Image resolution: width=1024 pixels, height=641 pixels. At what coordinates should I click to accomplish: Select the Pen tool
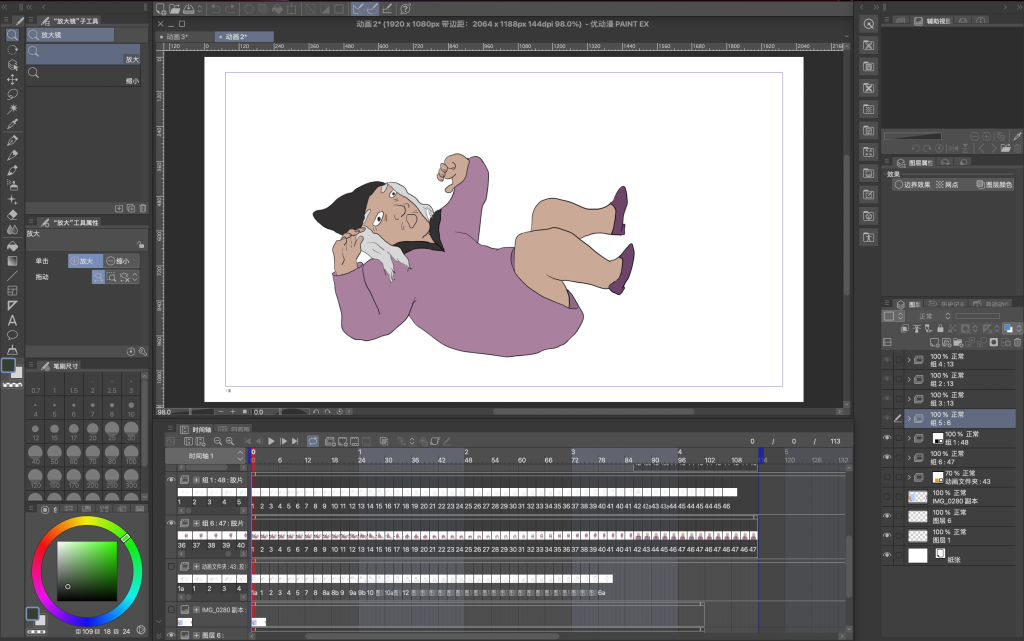pyautogui.click(x=12, y=140)
